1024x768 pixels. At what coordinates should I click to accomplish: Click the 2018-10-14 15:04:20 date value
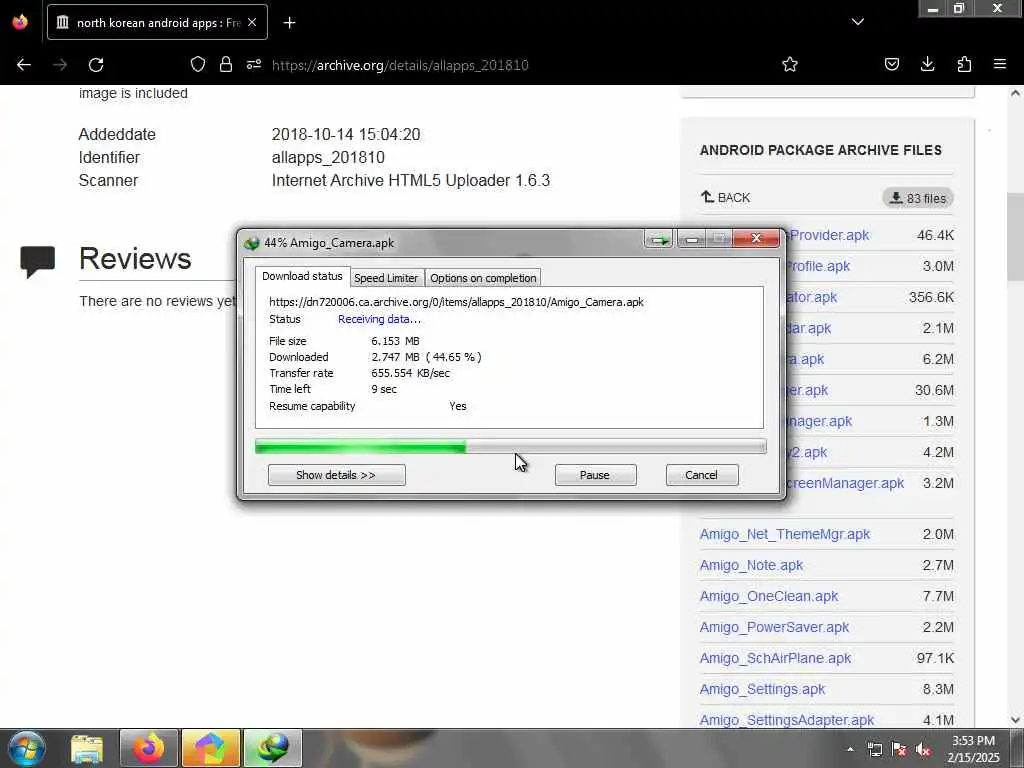click(x=346, y=135)
